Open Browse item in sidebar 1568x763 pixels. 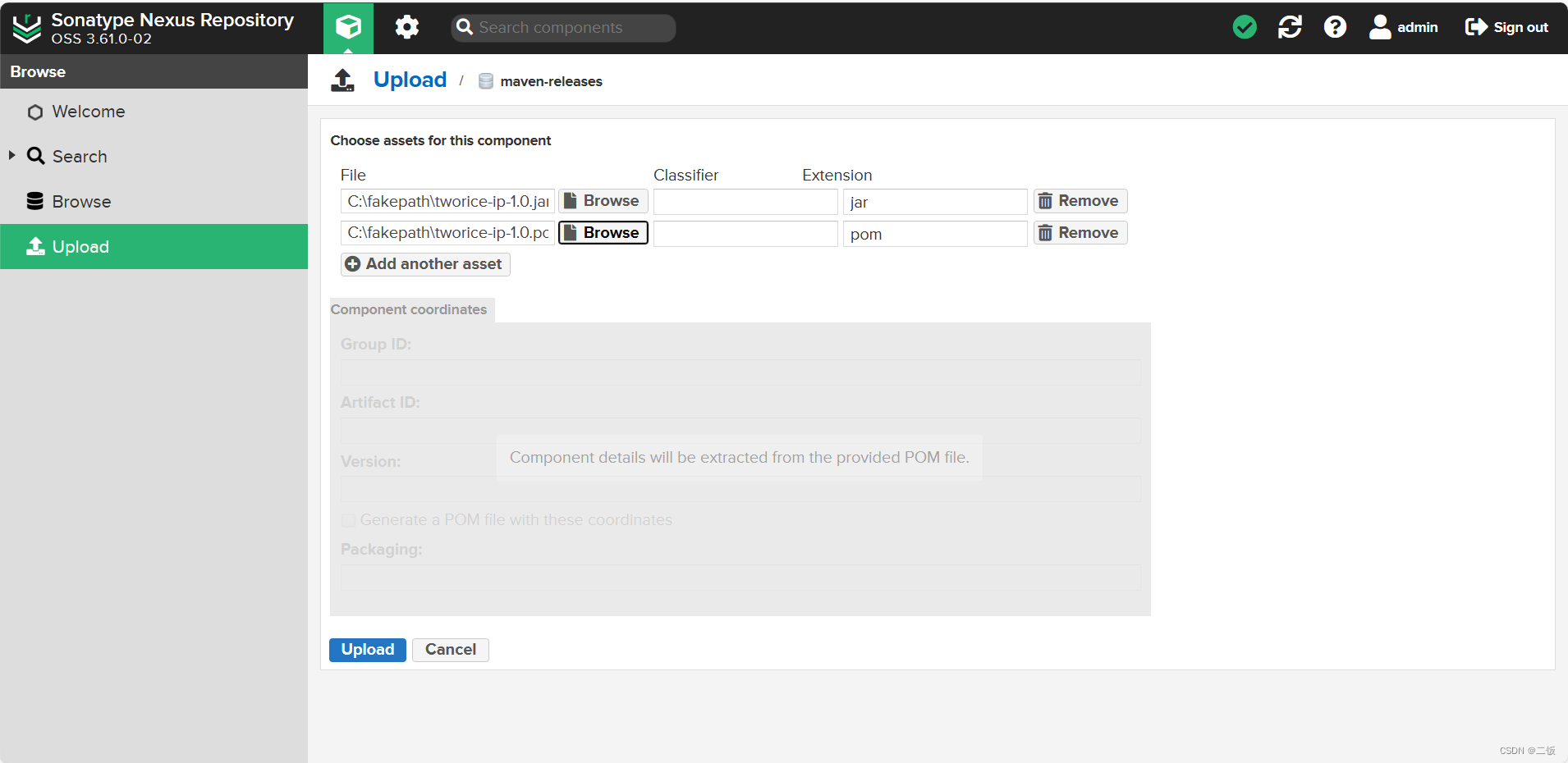[x=154, y=202]
